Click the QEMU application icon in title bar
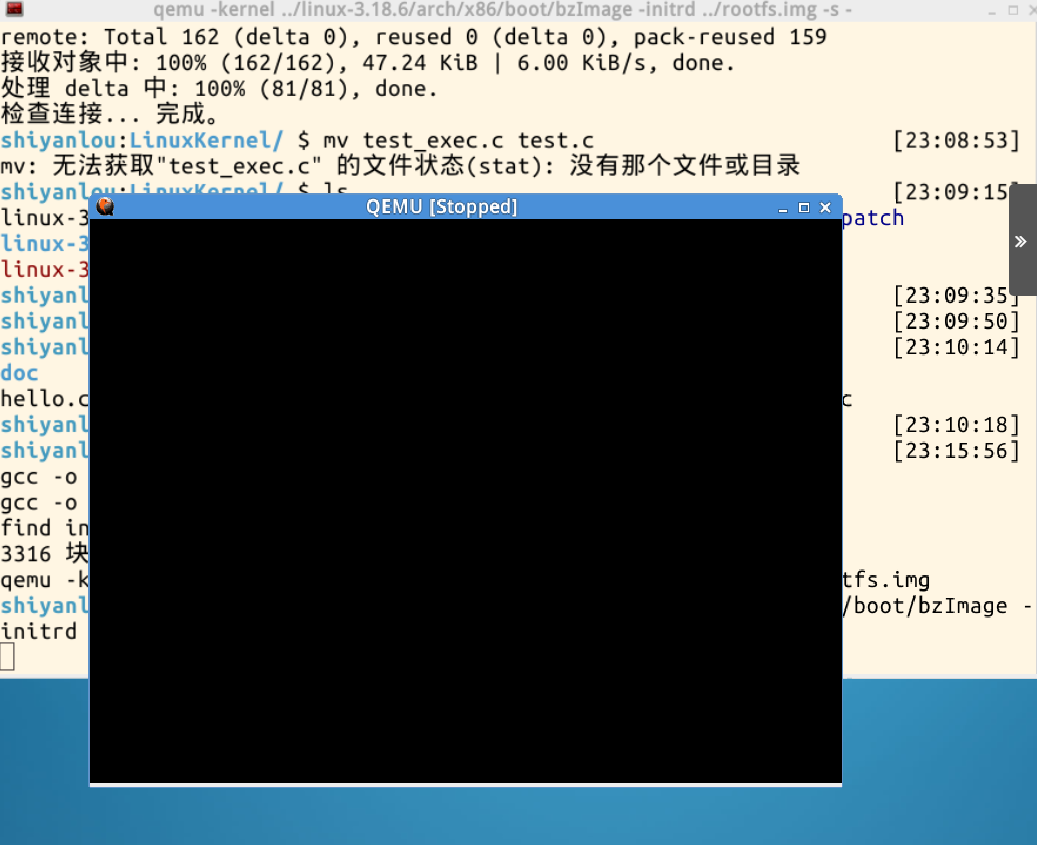This screenshot has width=1037, height=845. tap(105, 207)
